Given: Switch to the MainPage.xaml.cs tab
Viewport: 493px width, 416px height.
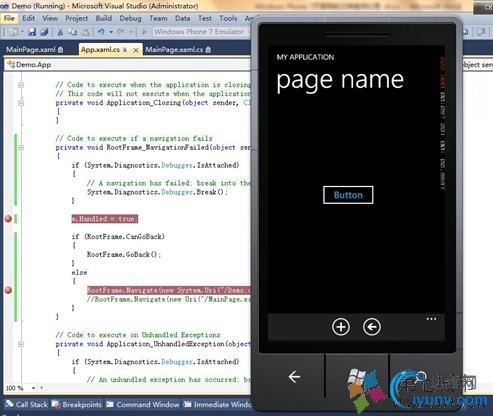Looking at the screenshot, I should tap(178, 50).
